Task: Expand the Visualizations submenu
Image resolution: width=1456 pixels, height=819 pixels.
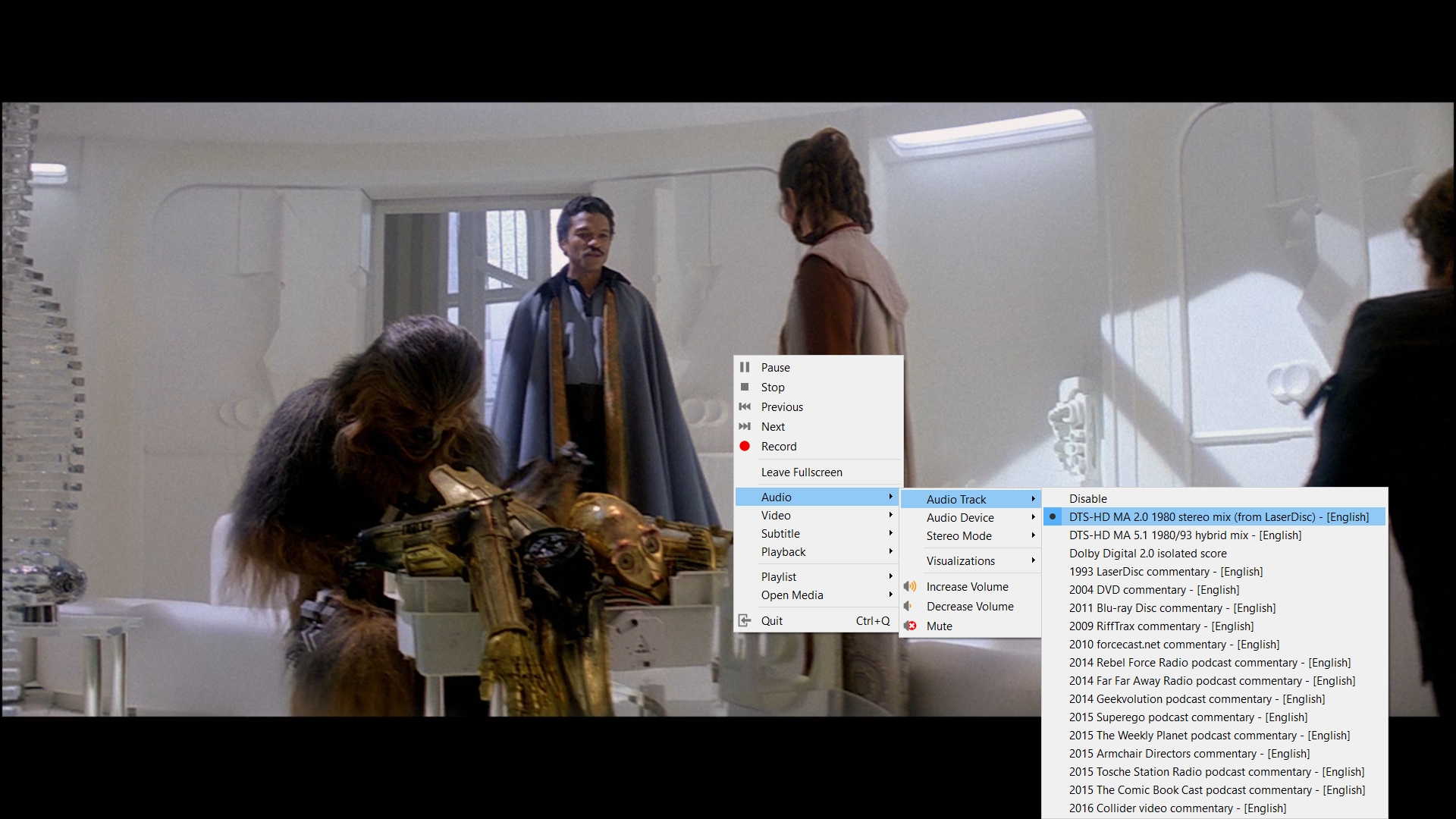Action: [x=970, y=560]
